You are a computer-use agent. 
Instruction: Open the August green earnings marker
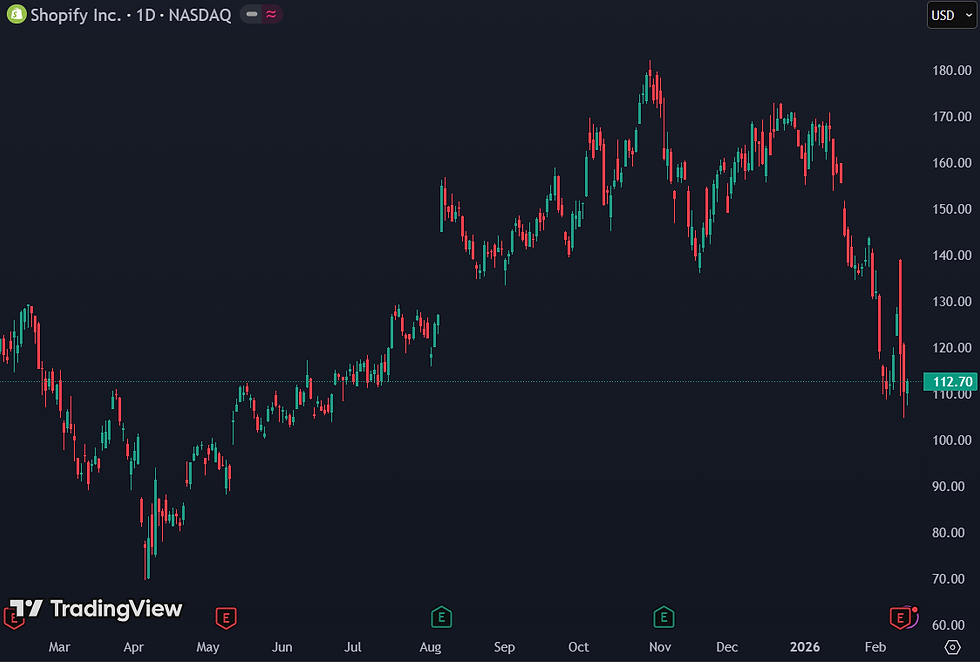point(441,618)
